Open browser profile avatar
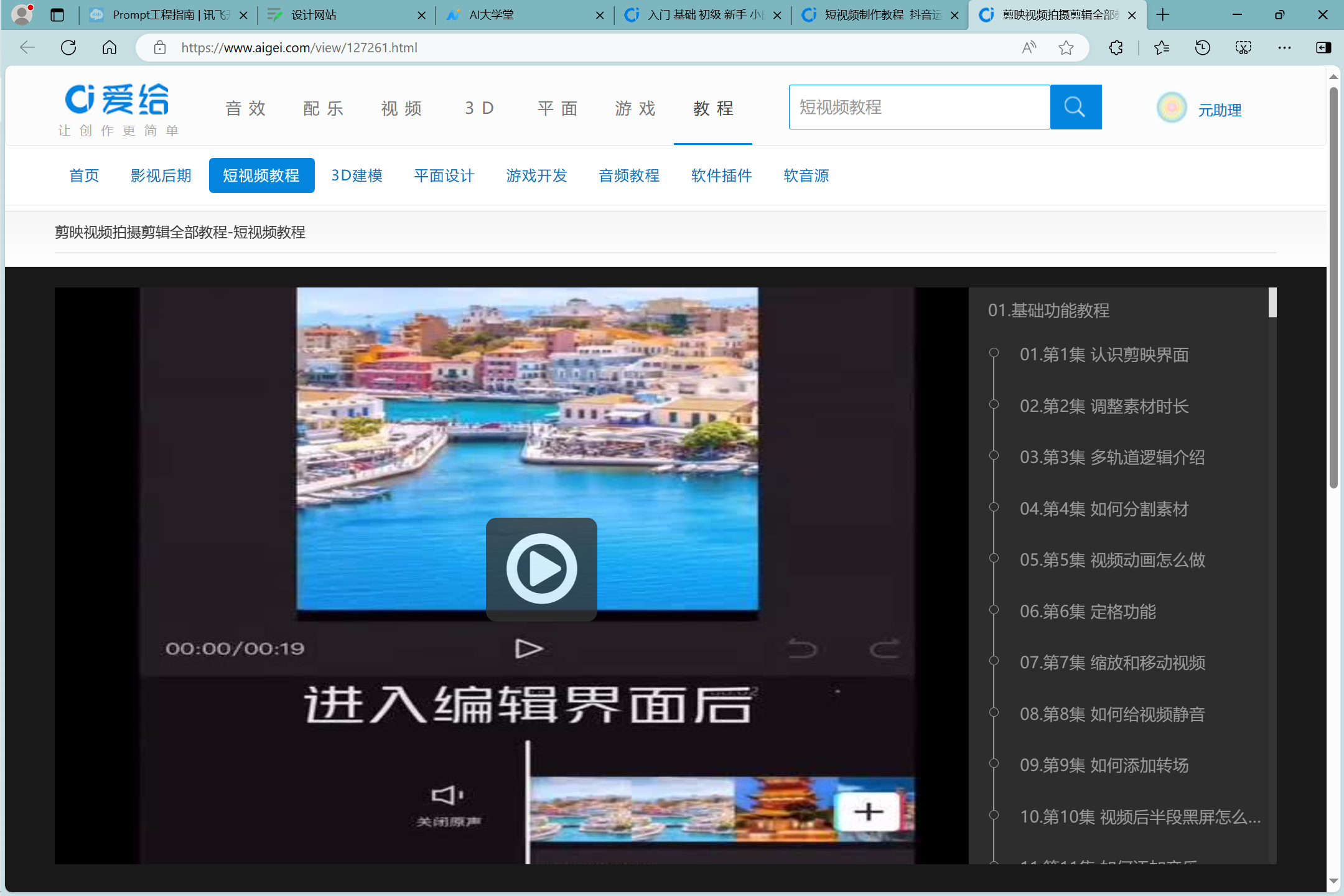 [22, 14]
